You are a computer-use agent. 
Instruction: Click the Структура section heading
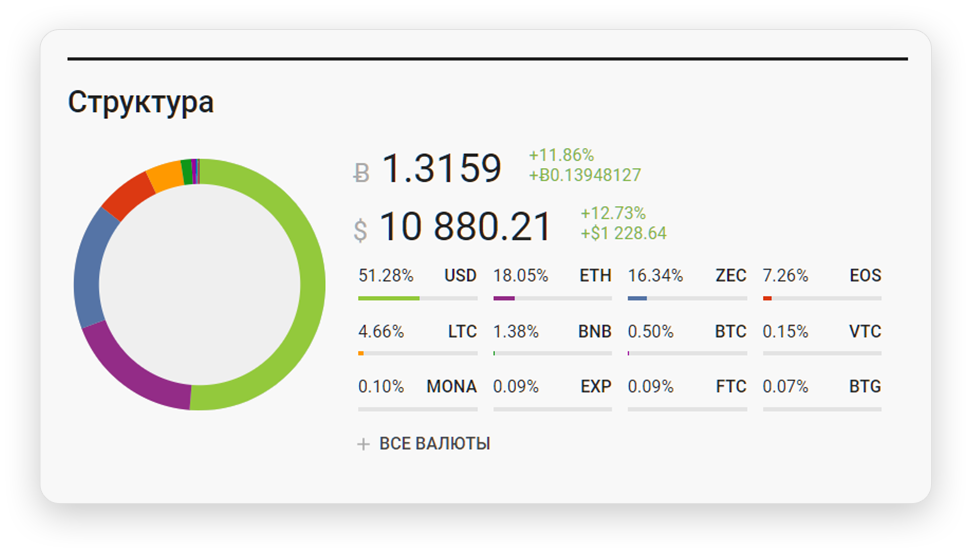pos(140,103)
